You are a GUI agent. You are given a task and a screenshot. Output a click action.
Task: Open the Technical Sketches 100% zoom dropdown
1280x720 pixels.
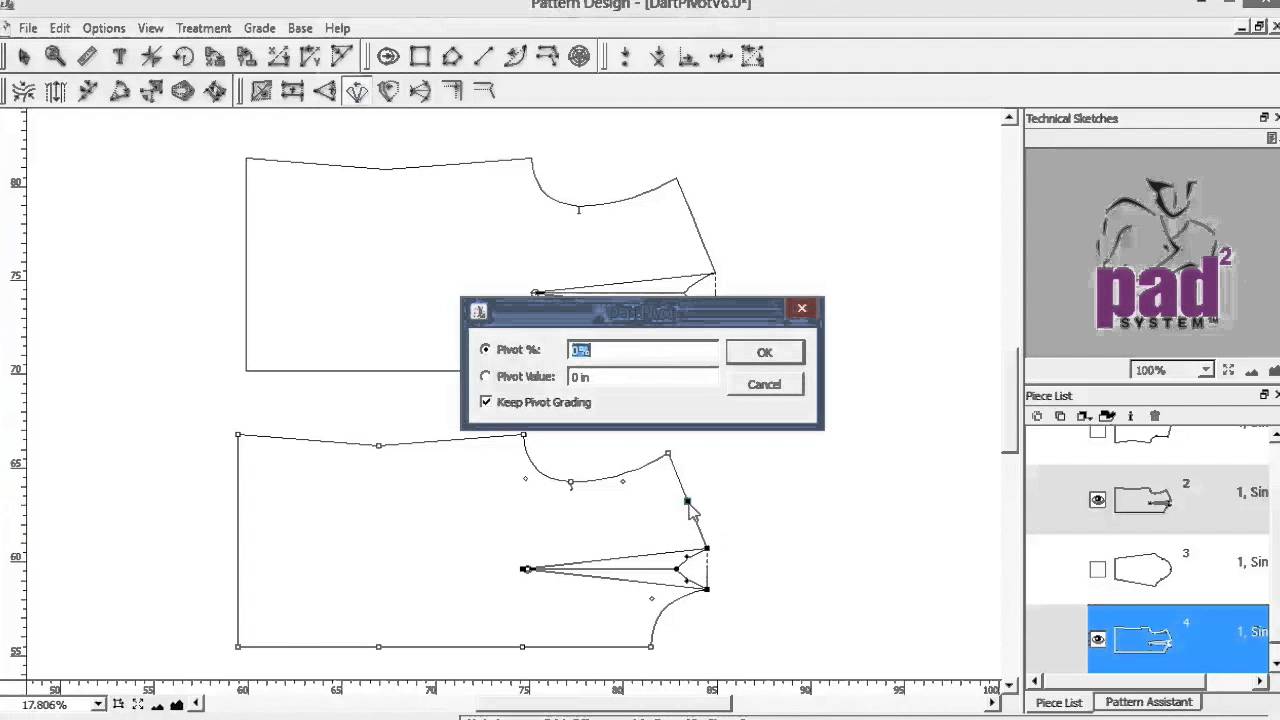click(x=1205, y=370)
